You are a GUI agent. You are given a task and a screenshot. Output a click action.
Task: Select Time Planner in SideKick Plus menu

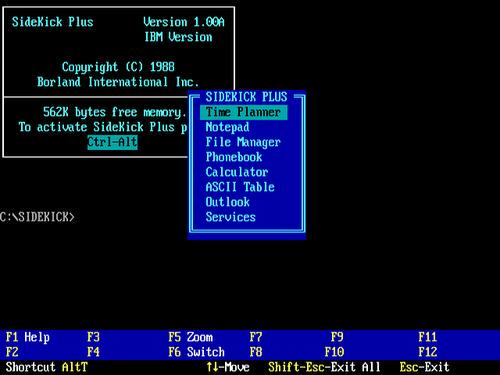tap(244, 112)
